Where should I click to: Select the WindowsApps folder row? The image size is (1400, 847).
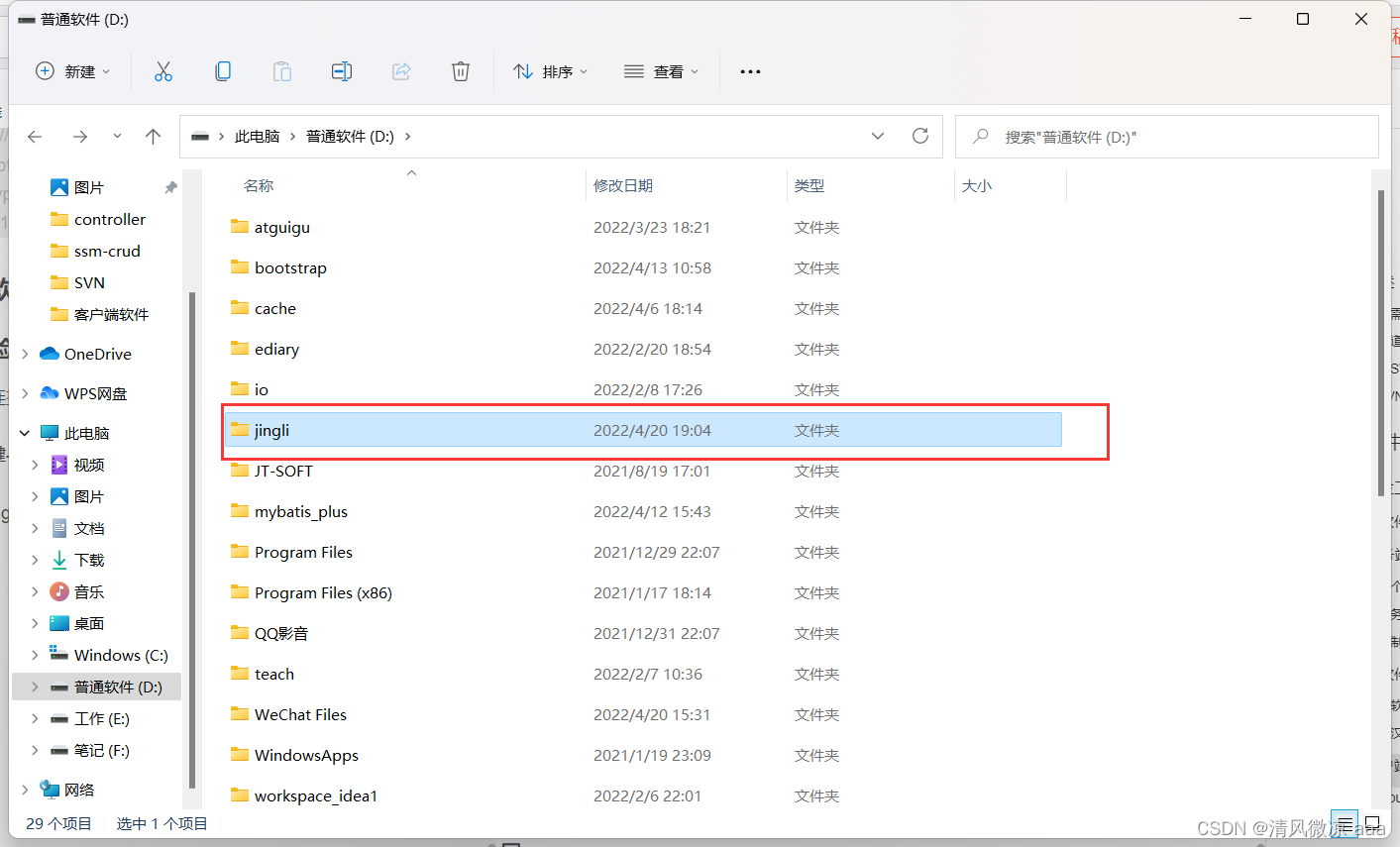[x=643, y=755]
